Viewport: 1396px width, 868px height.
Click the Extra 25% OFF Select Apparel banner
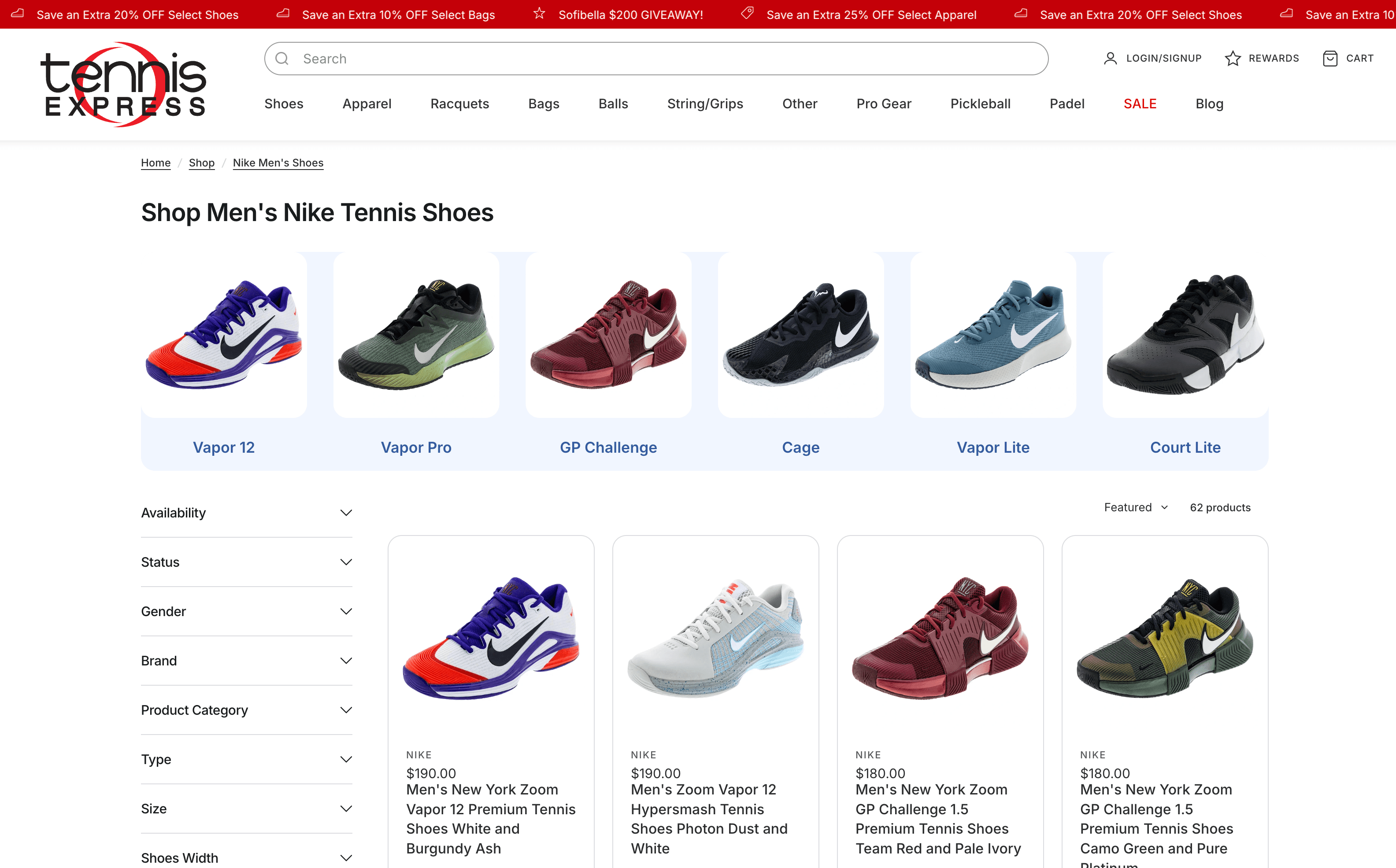pyautogui.click(x=871, y=15)
